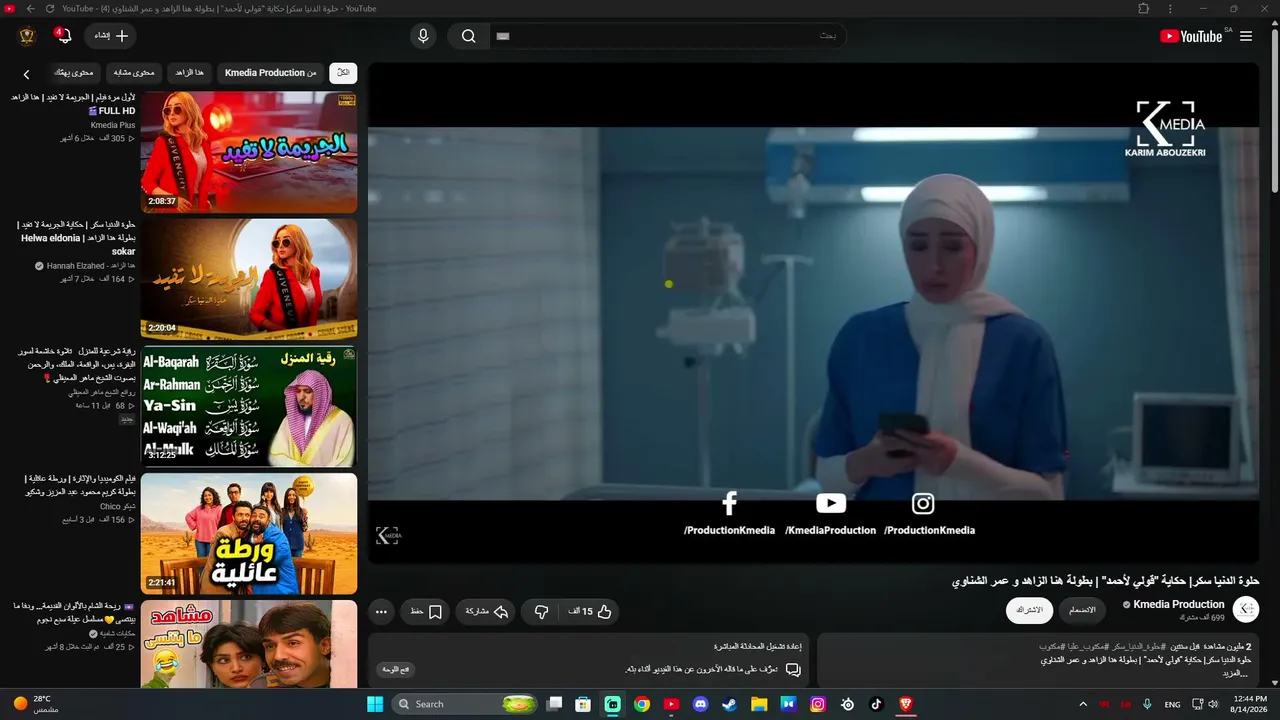Open the Instagram /ProductionKmedia video link
This screenshot has height=720, width=1280.
coord(929,514)
